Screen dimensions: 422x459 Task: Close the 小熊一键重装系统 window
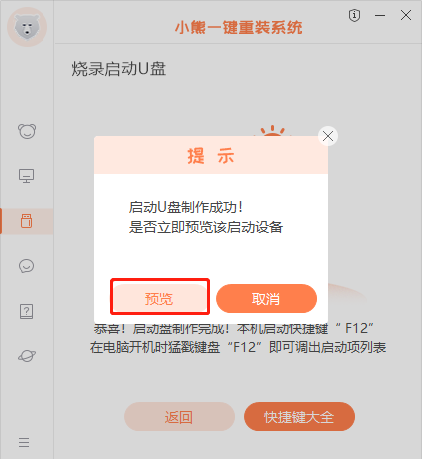point(406,15)
